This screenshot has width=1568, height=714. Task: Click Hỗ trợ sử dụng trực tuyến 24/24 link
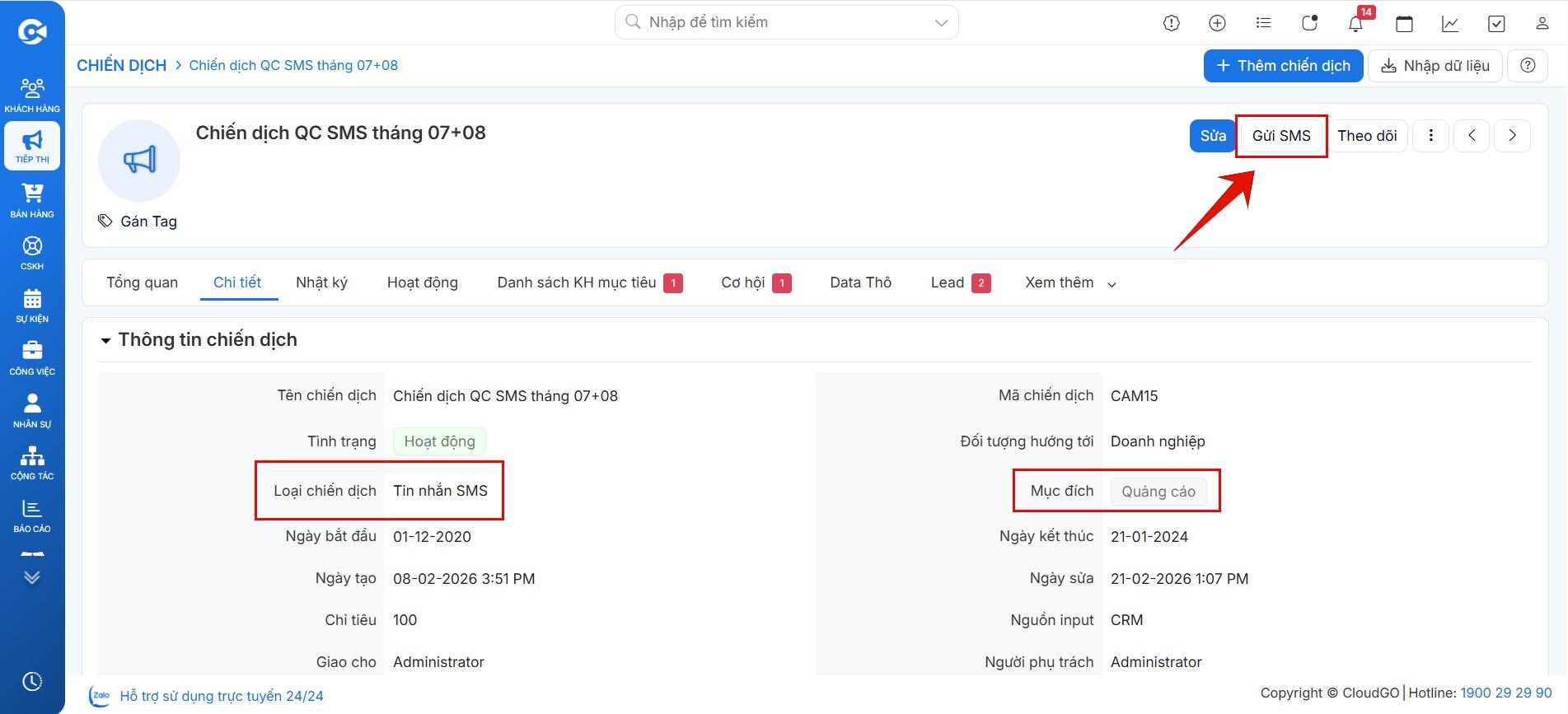222,696
